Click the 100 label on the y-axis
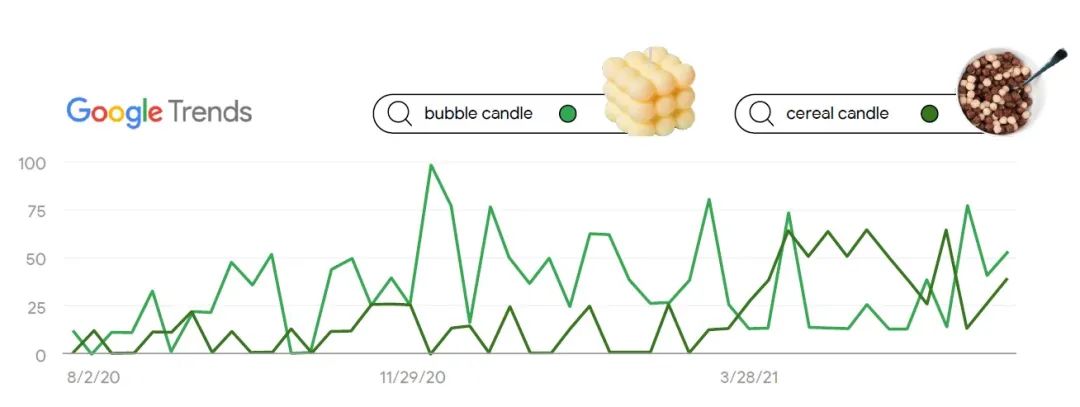The height and width of the screenshot is (407, 1080). (x=47, y=162)
